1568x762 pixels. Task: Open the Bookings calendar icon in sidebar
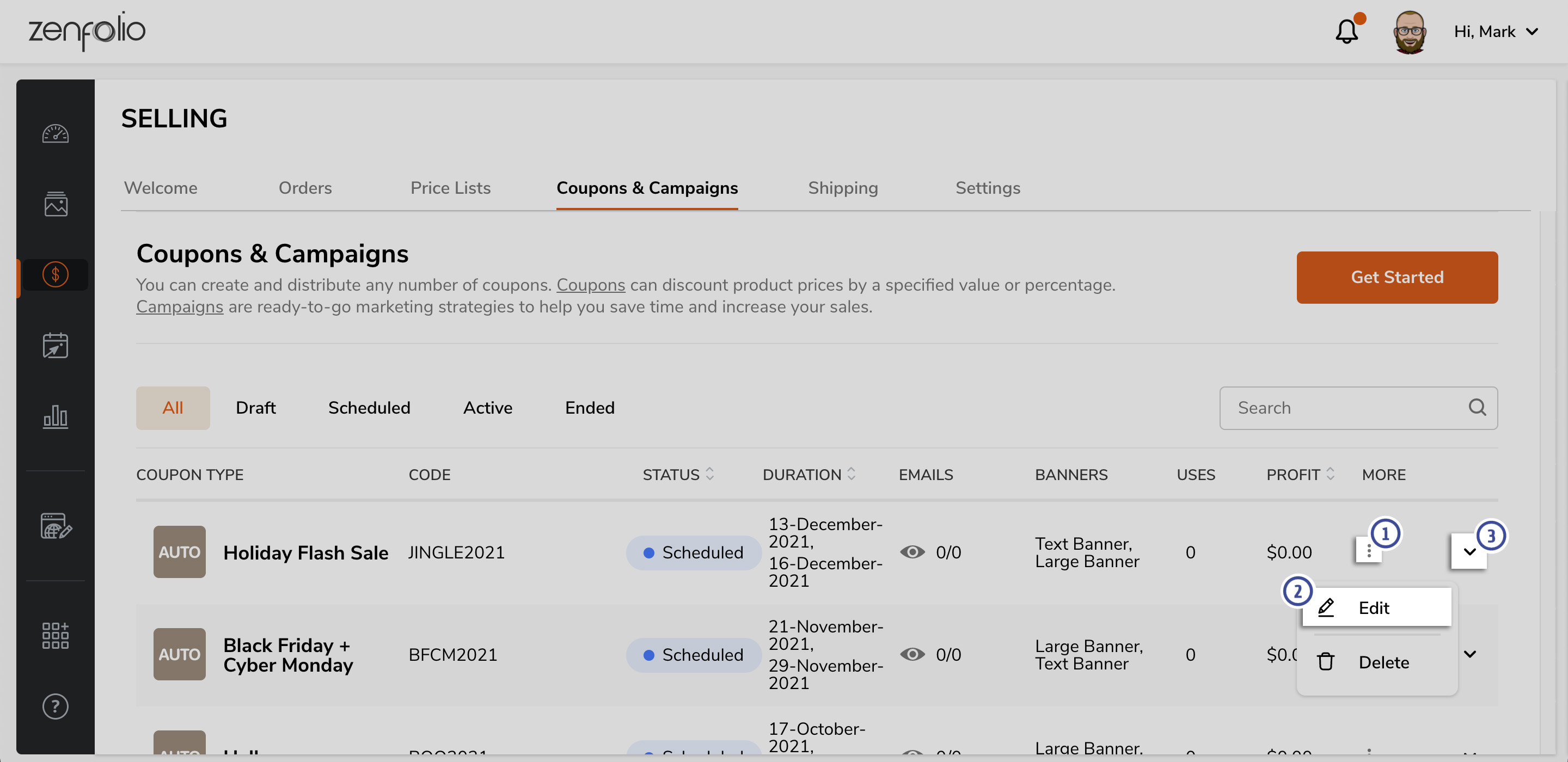56,346
